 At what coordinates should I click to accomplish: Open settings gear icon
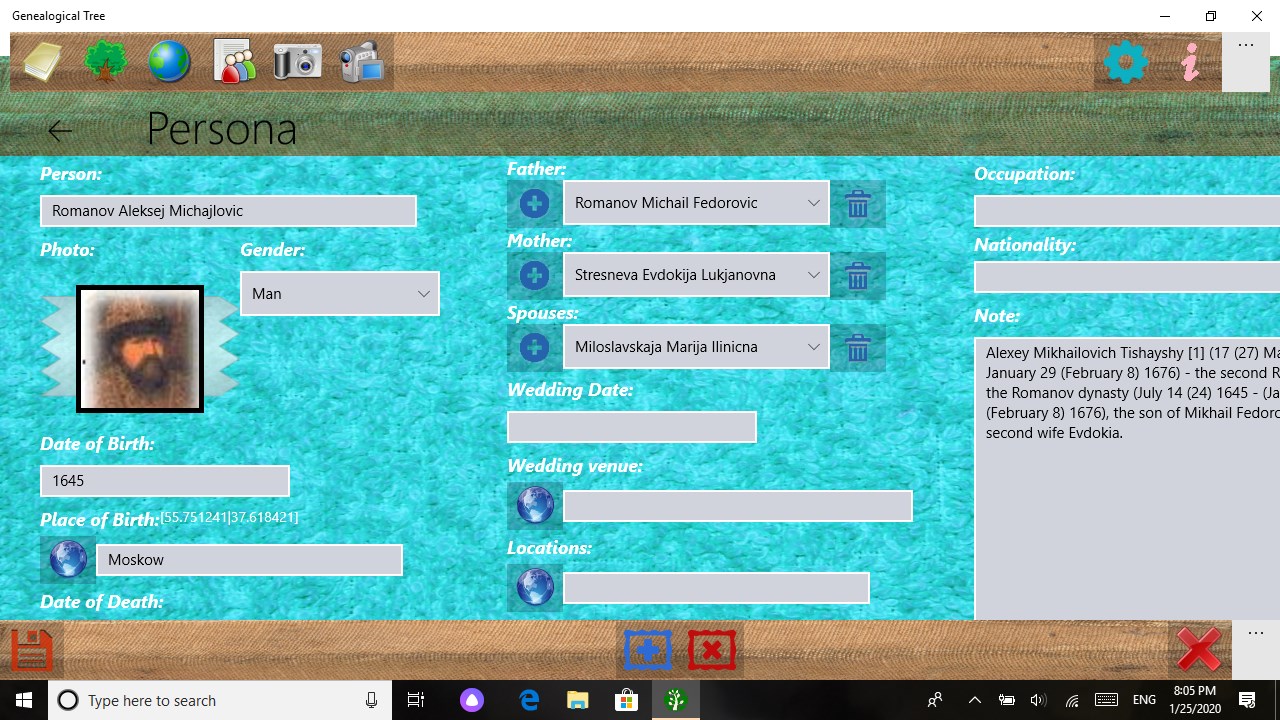point(1126,63)
